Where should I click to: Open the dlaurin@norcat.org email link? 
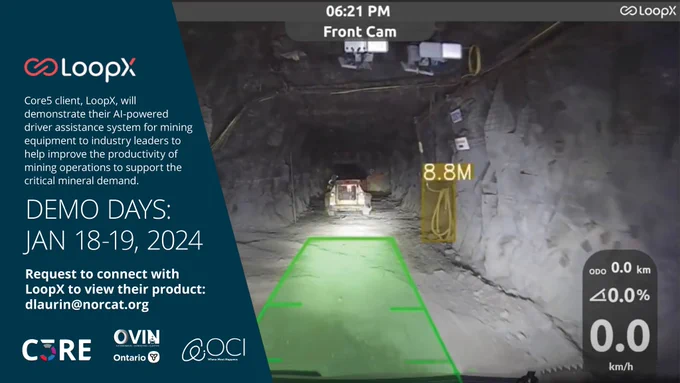pyautogui.click(x=87, y=304)
